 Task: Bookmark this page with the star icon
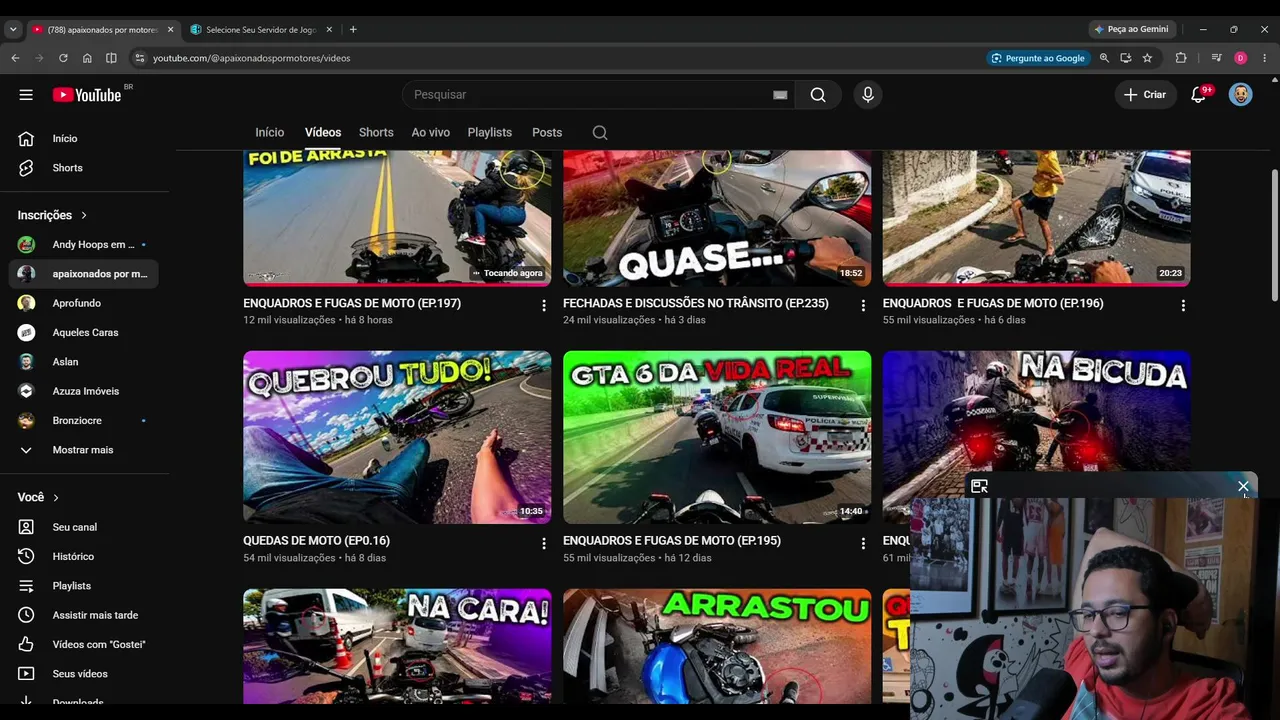(x=1147, y=58)
